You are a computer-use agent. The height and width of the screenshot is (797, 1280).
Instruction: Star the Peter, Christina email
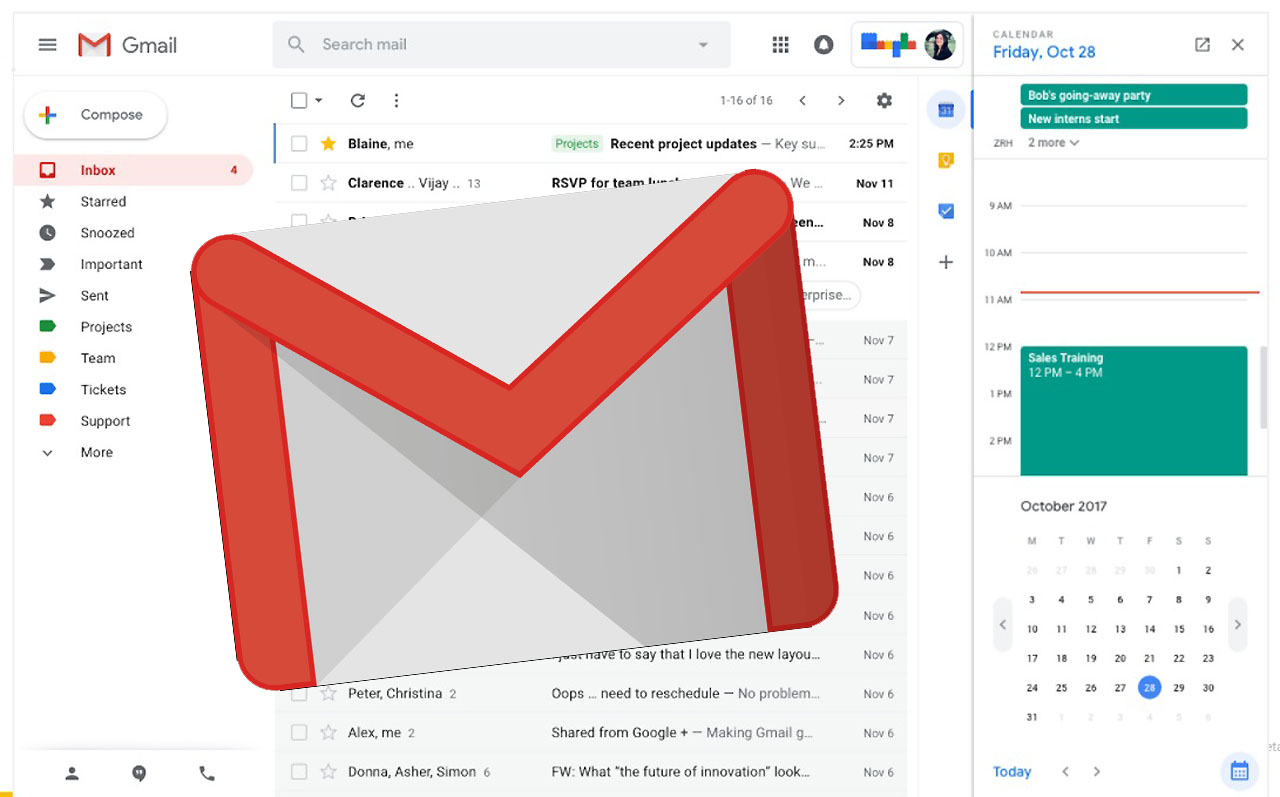tap(328, 694)
